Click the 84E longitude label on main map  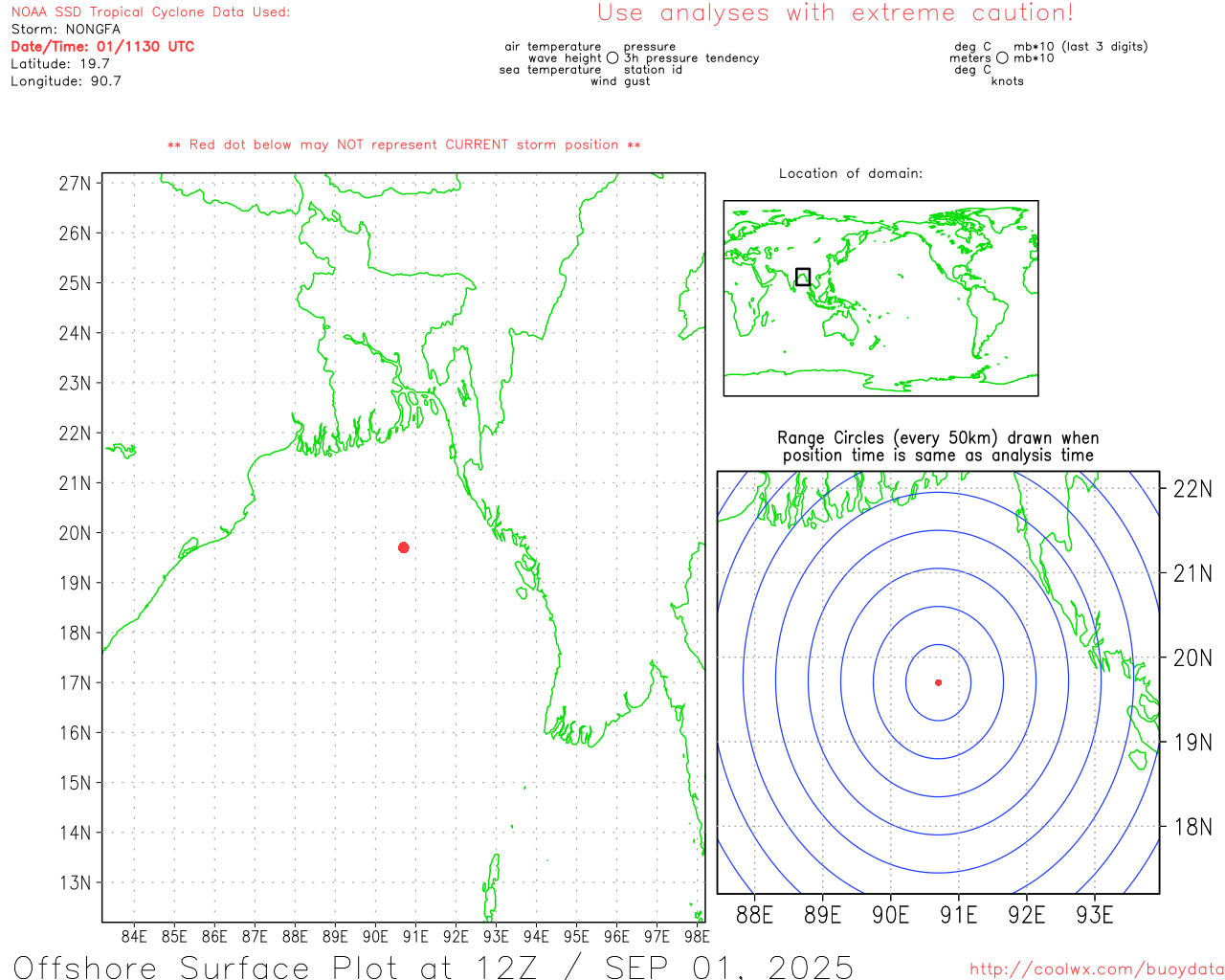click(134, 936)
